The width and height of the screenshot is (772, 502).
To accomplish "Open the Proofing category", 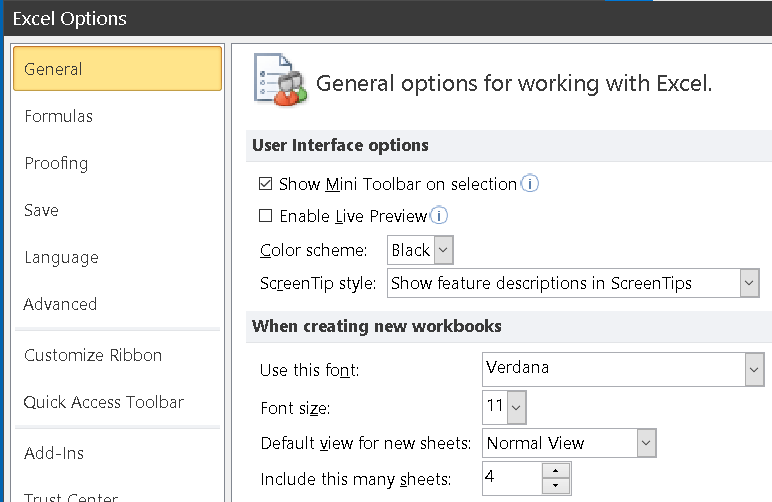I will point(56,163).
